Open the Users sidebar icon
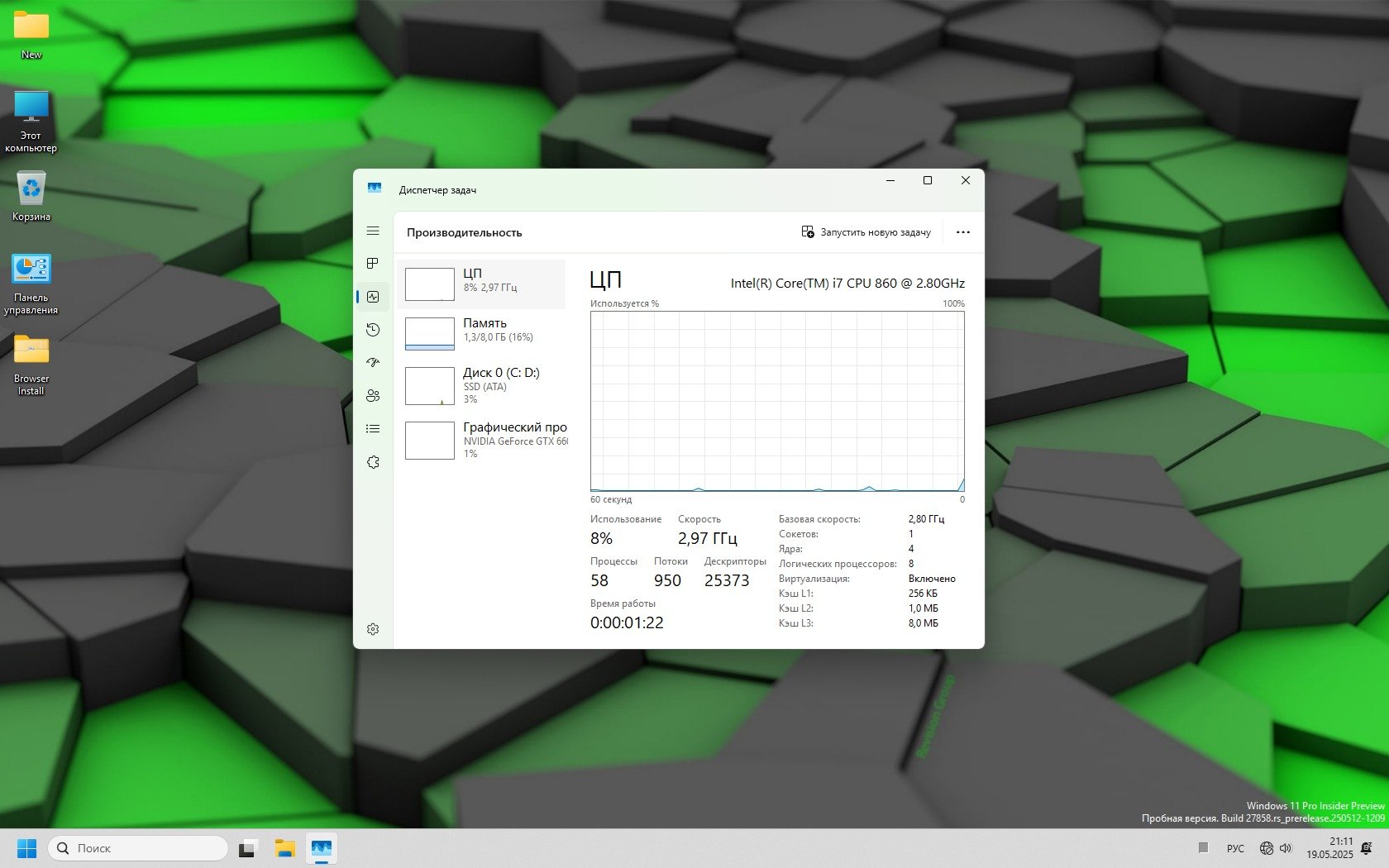This screenshot has width=1389, height=868. (373, 396)
